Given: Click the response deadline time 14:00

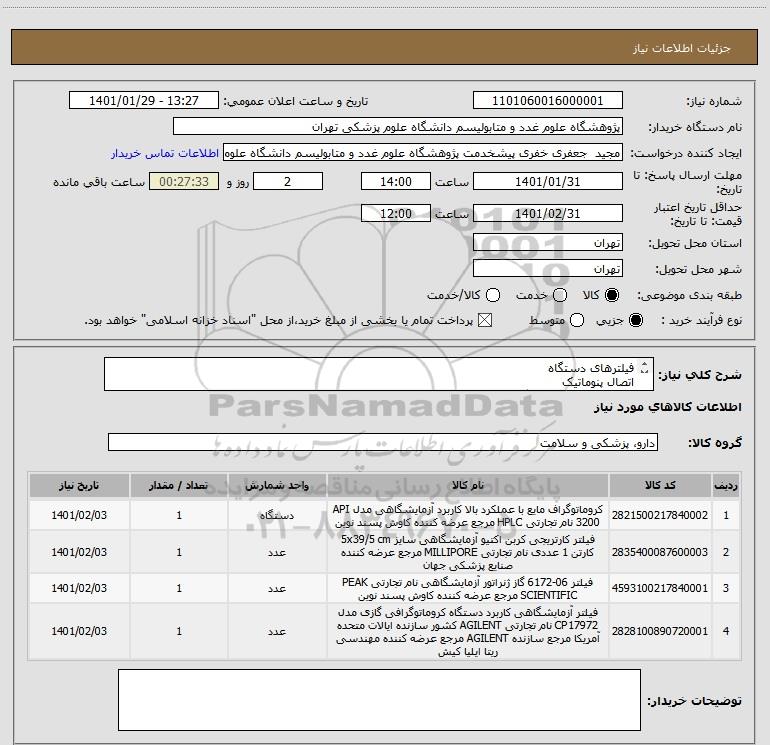Looking at the screenshot, I should 396,181.
